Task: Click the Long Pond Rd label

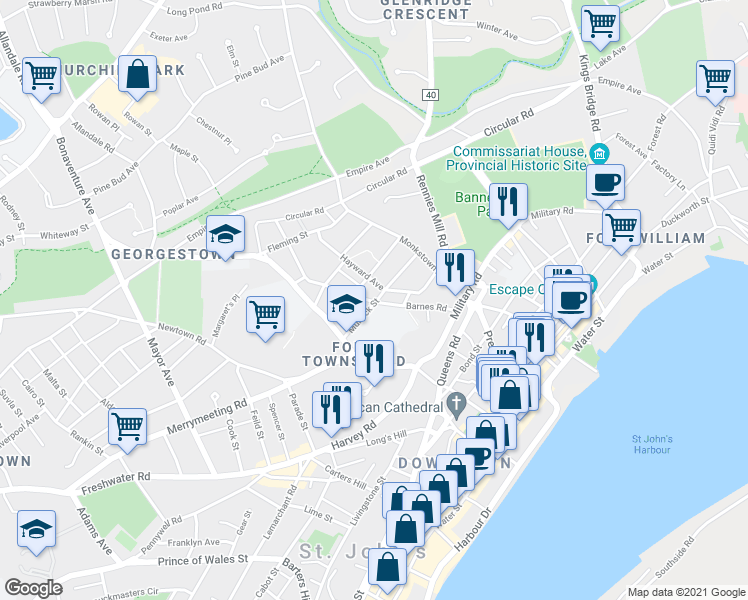Action: coord(194,9)
